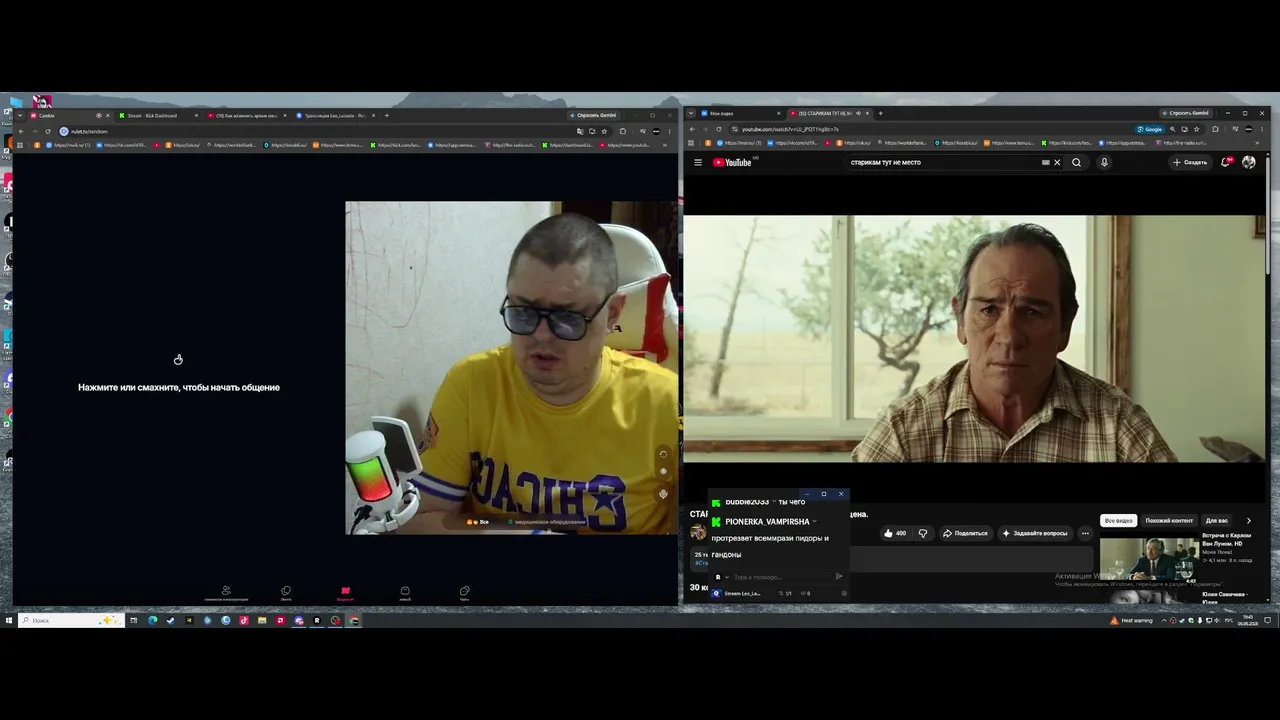
Task: Click chat message input field
Action: point(782,577)
